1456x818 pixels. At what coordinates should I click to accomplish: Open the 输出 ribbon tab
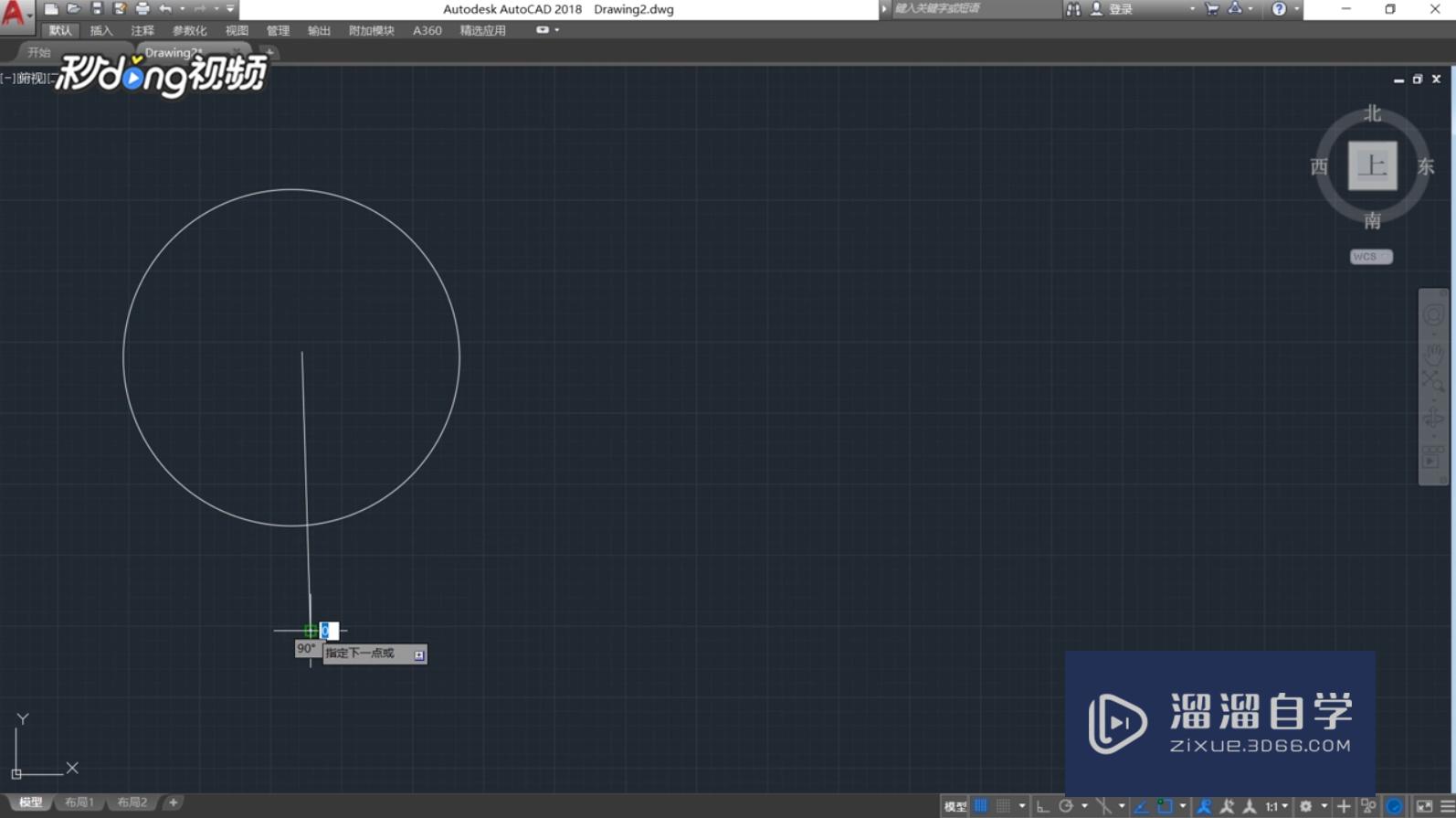[319, 30]
